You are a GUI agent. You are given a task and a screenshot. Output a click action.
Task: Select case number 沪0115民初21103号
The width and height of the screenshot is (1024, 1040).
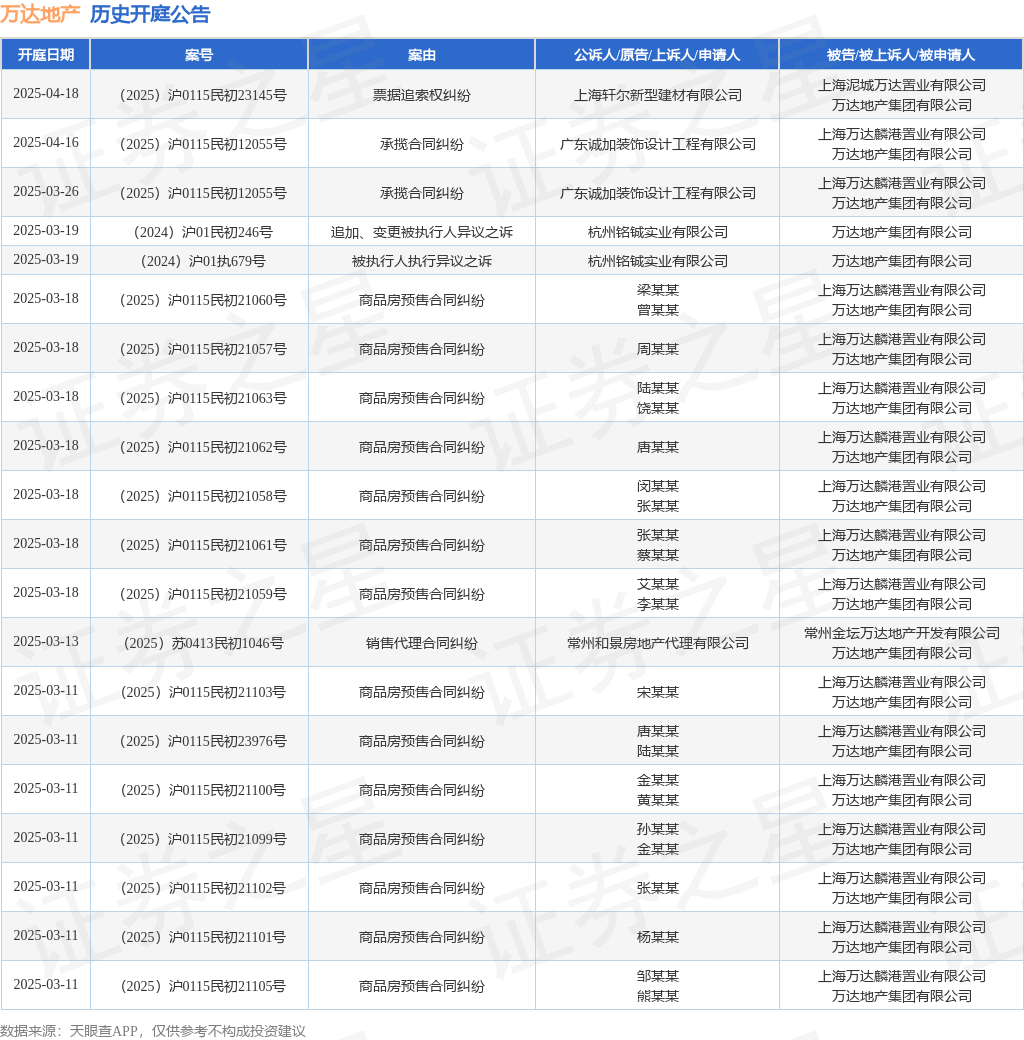[x=203, y=692]
